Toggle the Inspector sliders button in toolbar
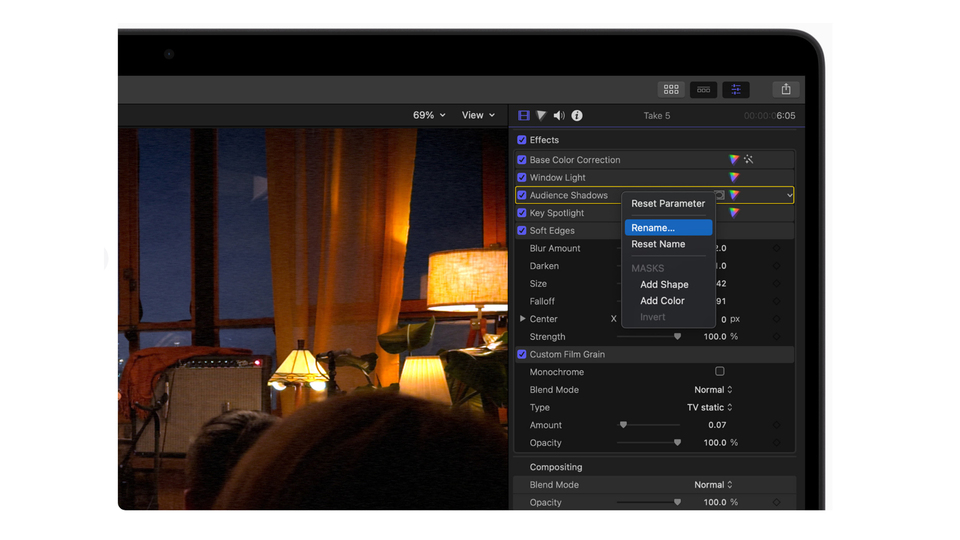This screenshot has height=540, width=960. click(736, 90)
